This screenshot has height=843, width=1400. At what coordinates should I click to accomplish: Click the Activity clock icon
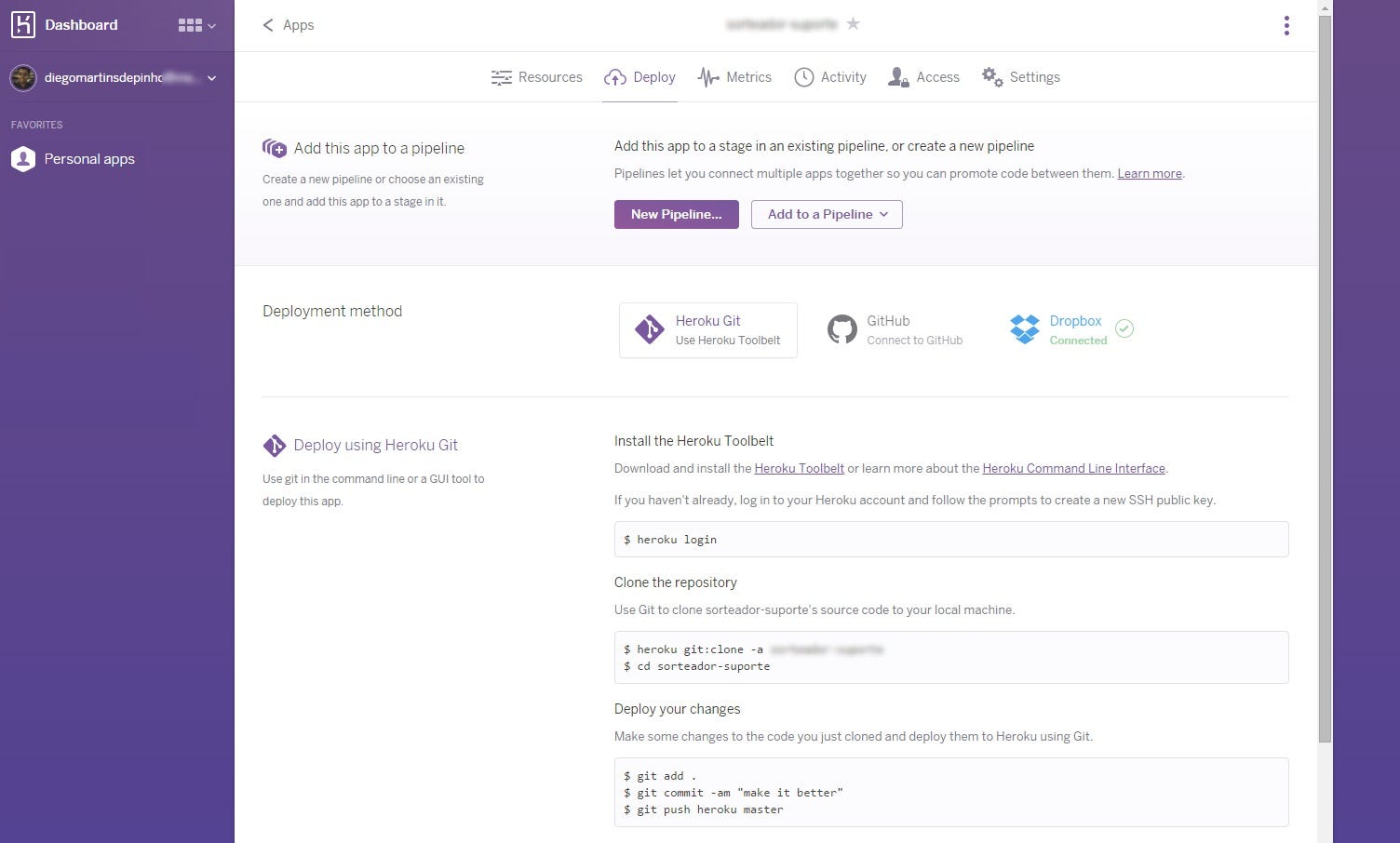[x=803, y=77]
